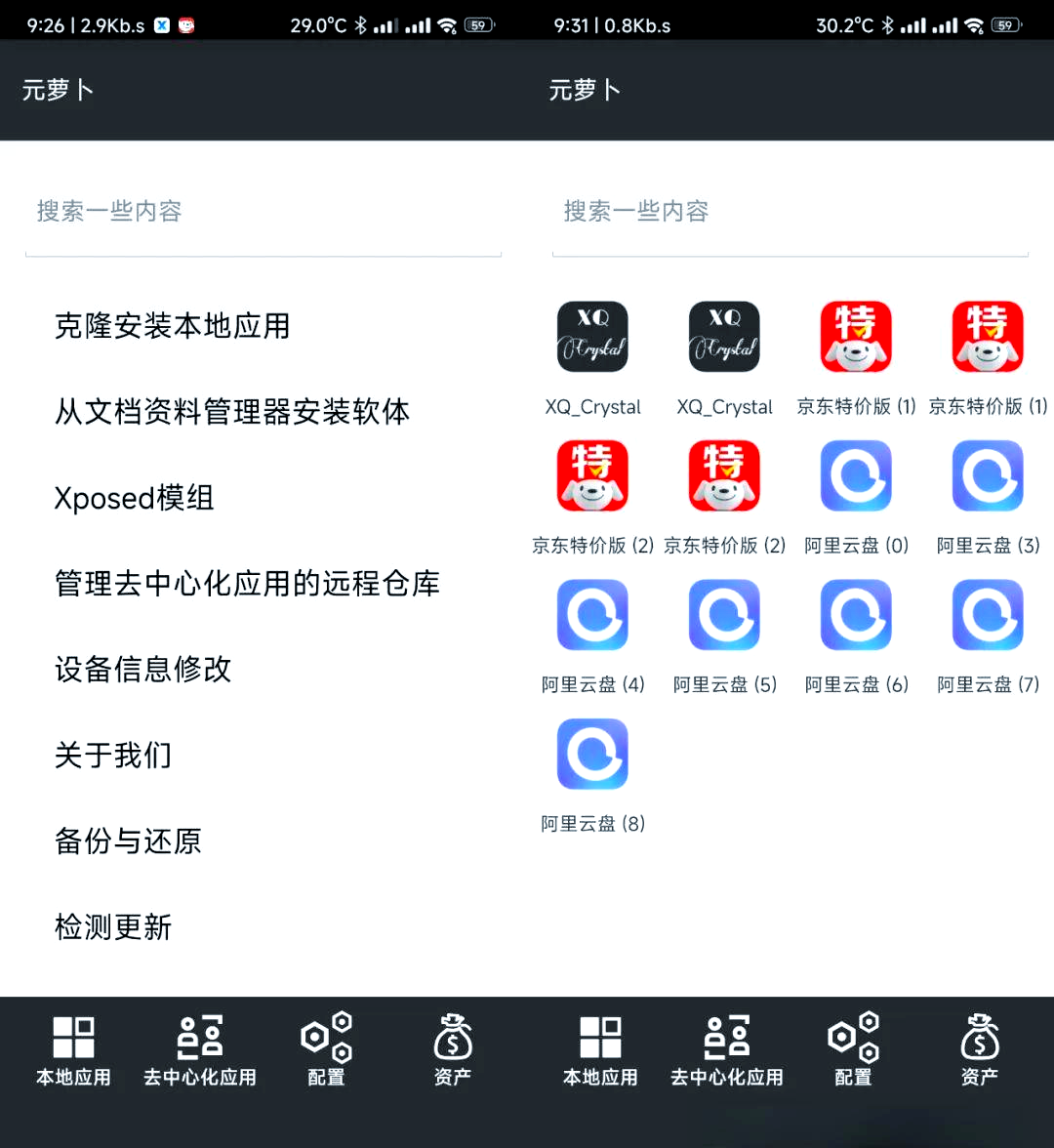Screen dimensions: 1054x1148
Task: Select 阿里云盘 (6) clone
Action: (x=856, y=615)
